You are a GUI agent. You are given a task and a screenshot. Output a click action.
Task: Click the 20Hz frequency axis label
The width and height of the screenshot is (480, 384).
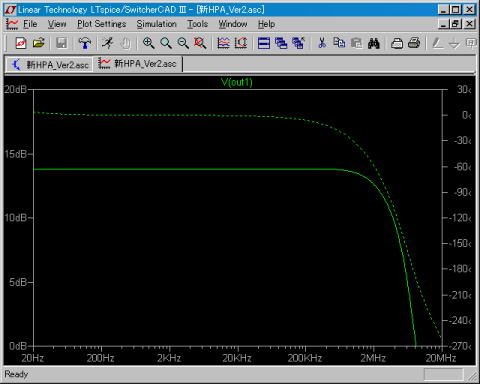[x=33, y=358]
